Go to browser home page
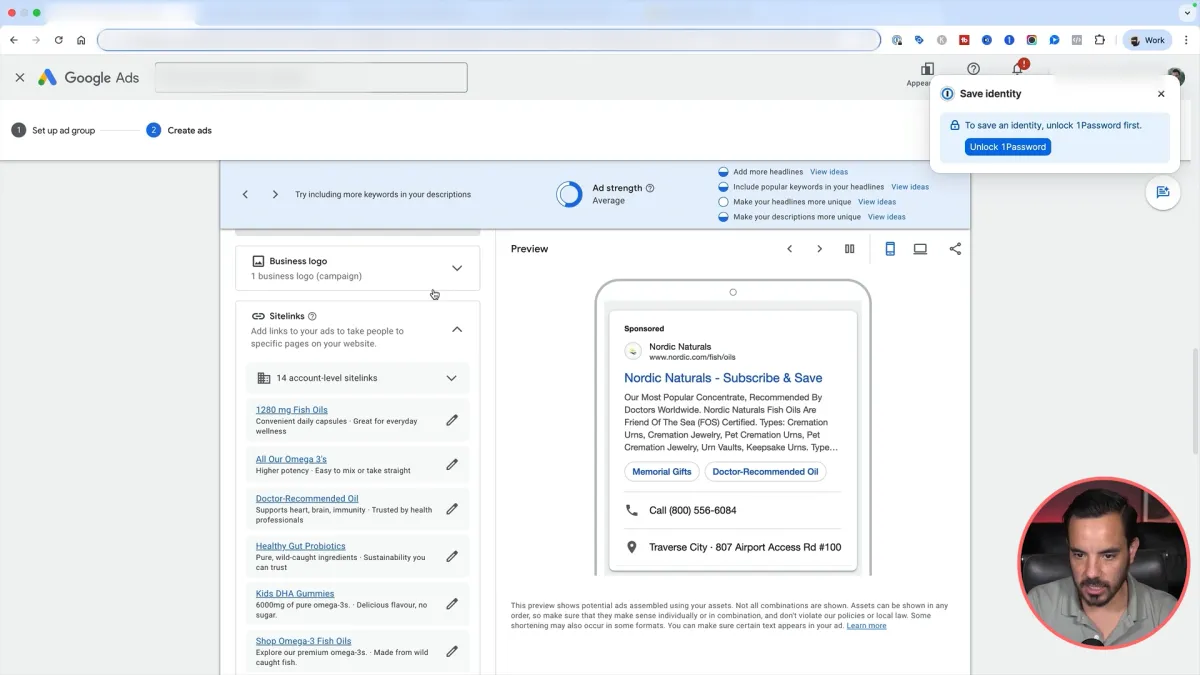Viewport: 1200px width, 675px height. 81,40
